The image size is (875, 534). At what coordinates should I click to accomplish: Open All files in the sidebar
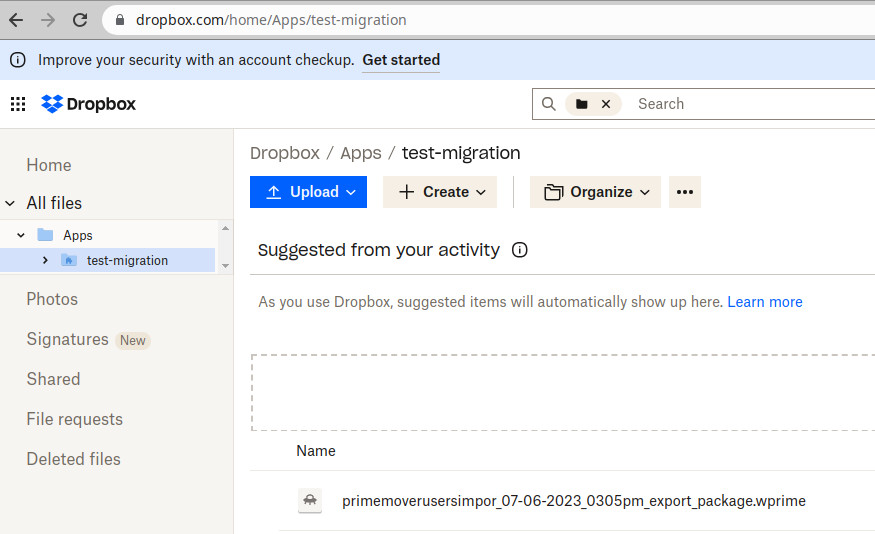54,203
